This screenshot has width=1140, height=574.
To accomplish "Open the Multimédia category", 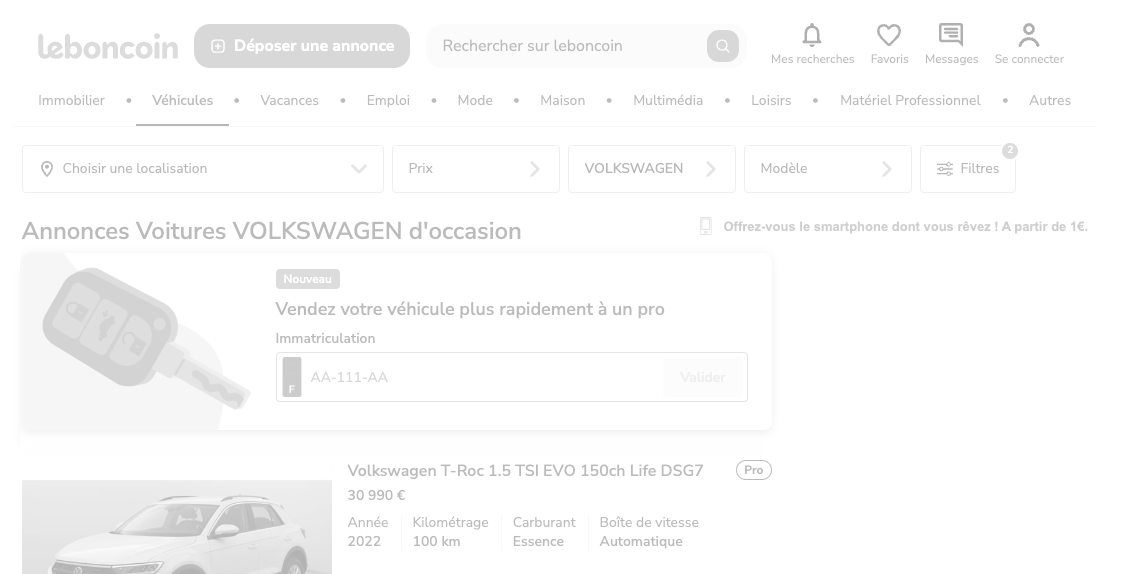I will pyautogui.click(x=668, y=100).
